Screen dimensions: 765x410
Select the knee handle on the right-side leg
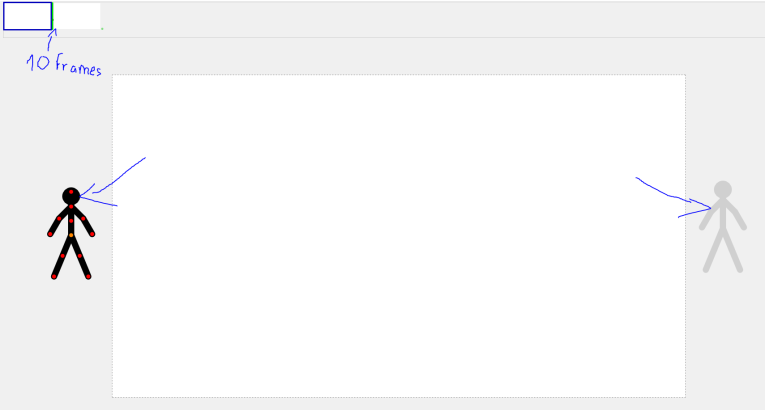click(80, 256)
